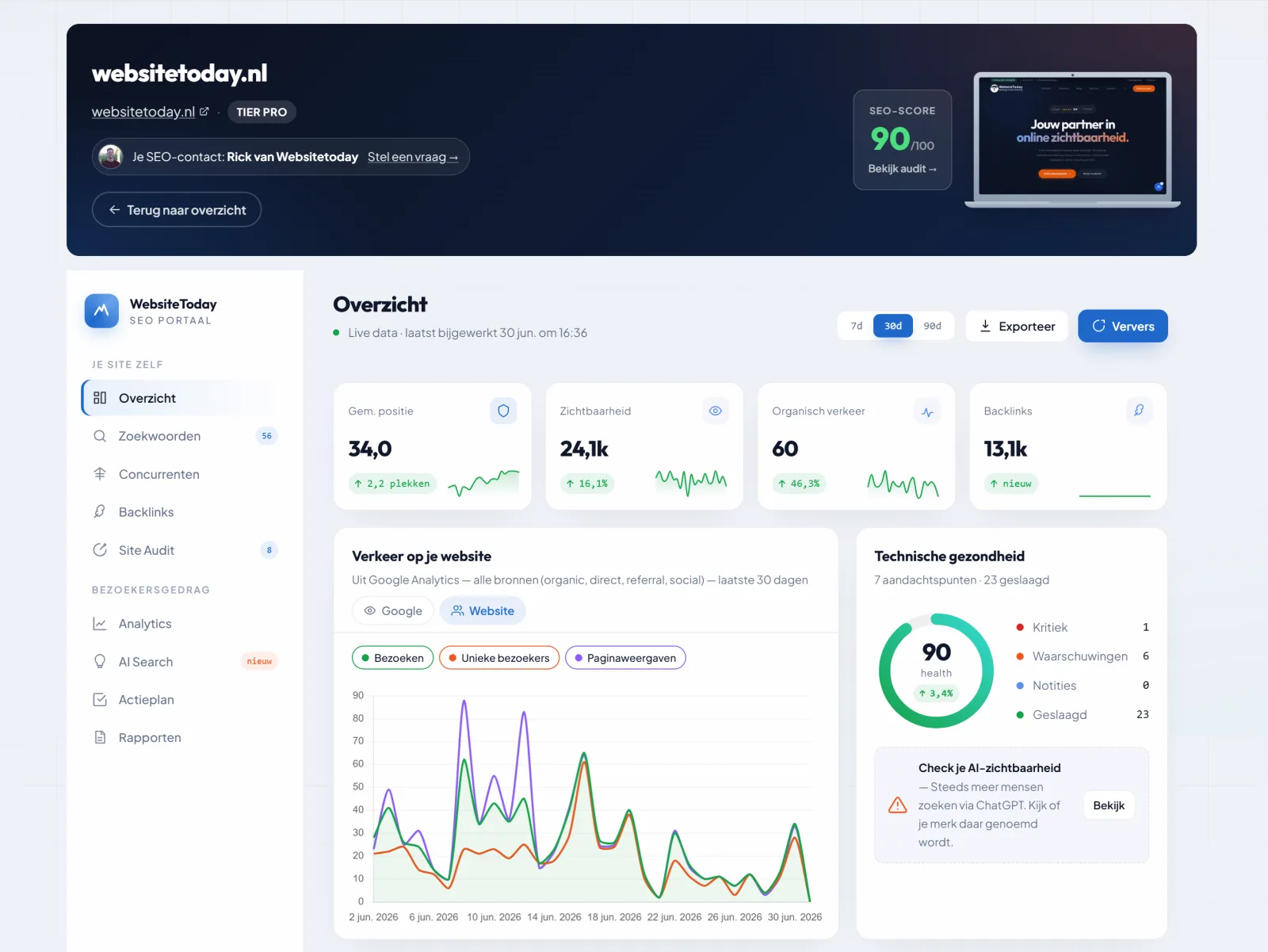Click the WebsiteToday logo icon in sidebar
The height and width of the screenshot is (952, 1268).
coord(101,311)
